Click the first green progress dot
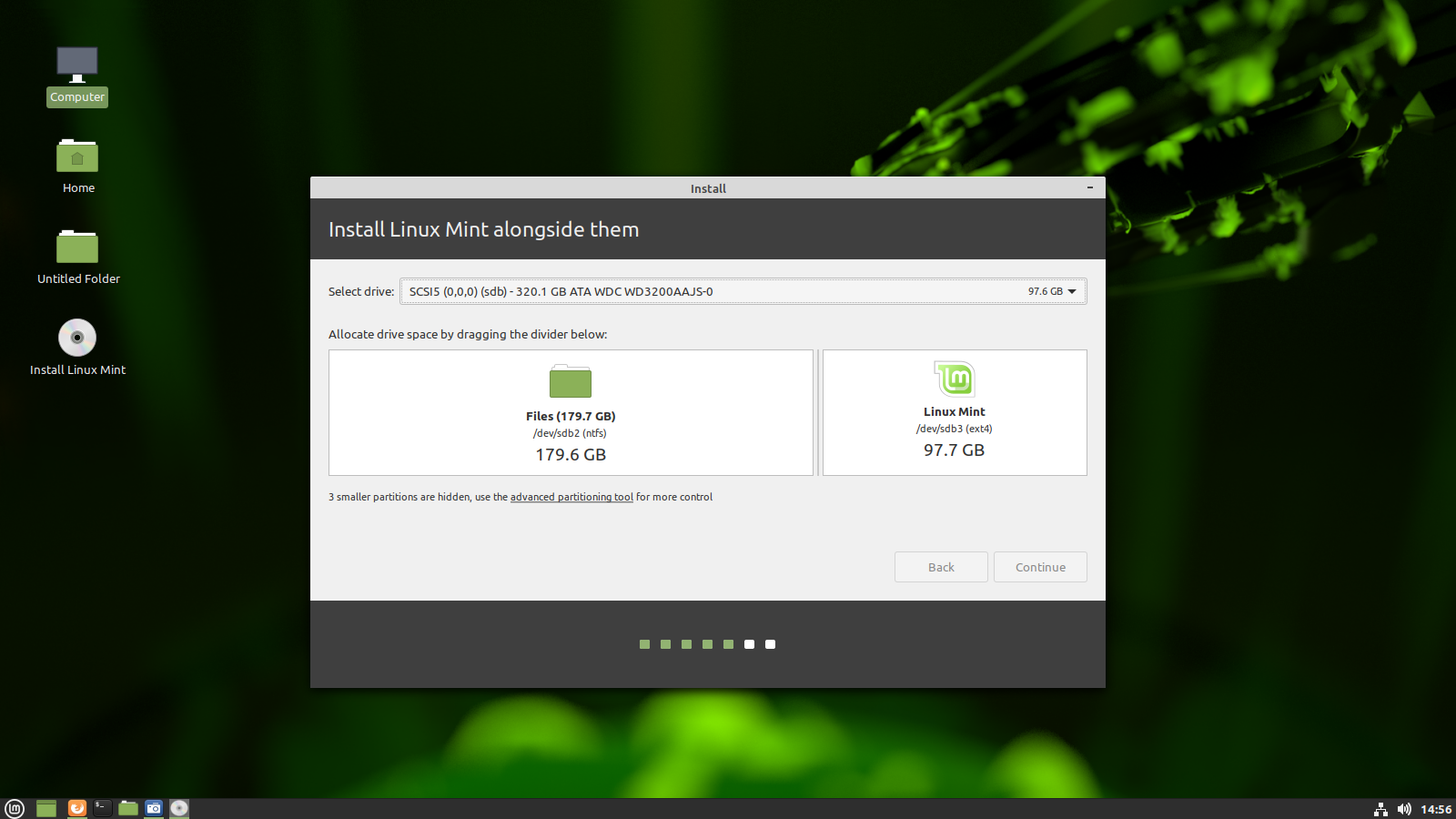The width and height of the screenshot is (1456, 819). pos(644,644)
